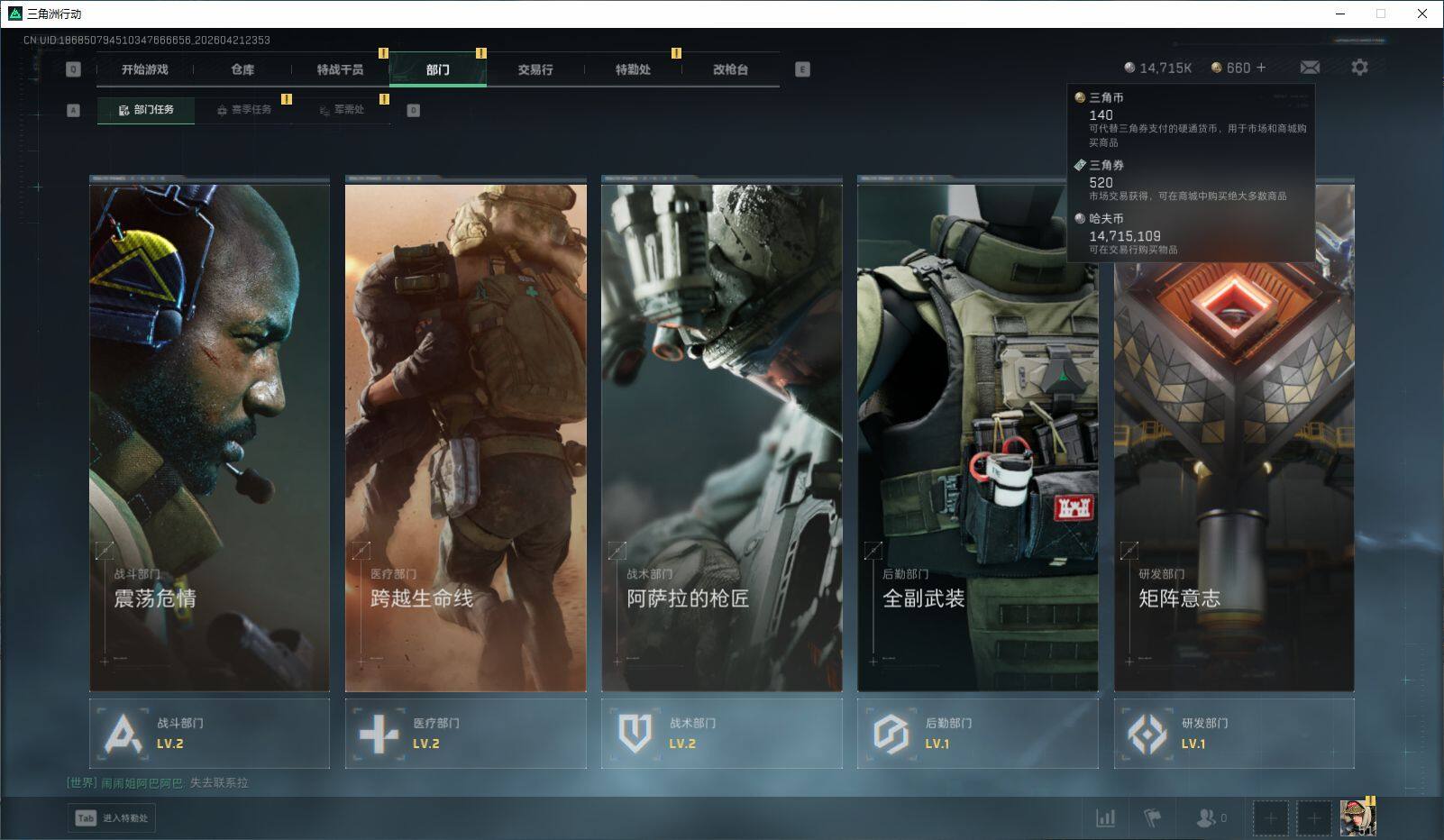Image resolution: width=1444 pixels, height=840 pixels.
Task: Click the first empty team slot plus
Action: (1270, 817)
